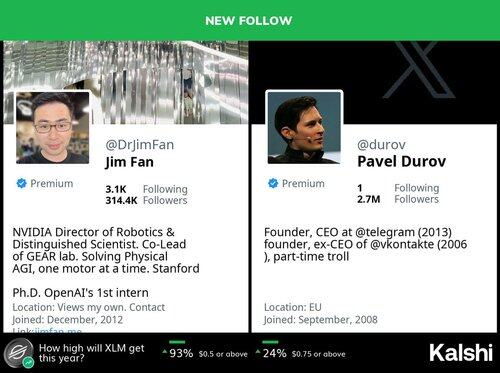Click Jim Fan's profile photo
Image resolution: width=500 pixels, height=373 pixels.
52,128
